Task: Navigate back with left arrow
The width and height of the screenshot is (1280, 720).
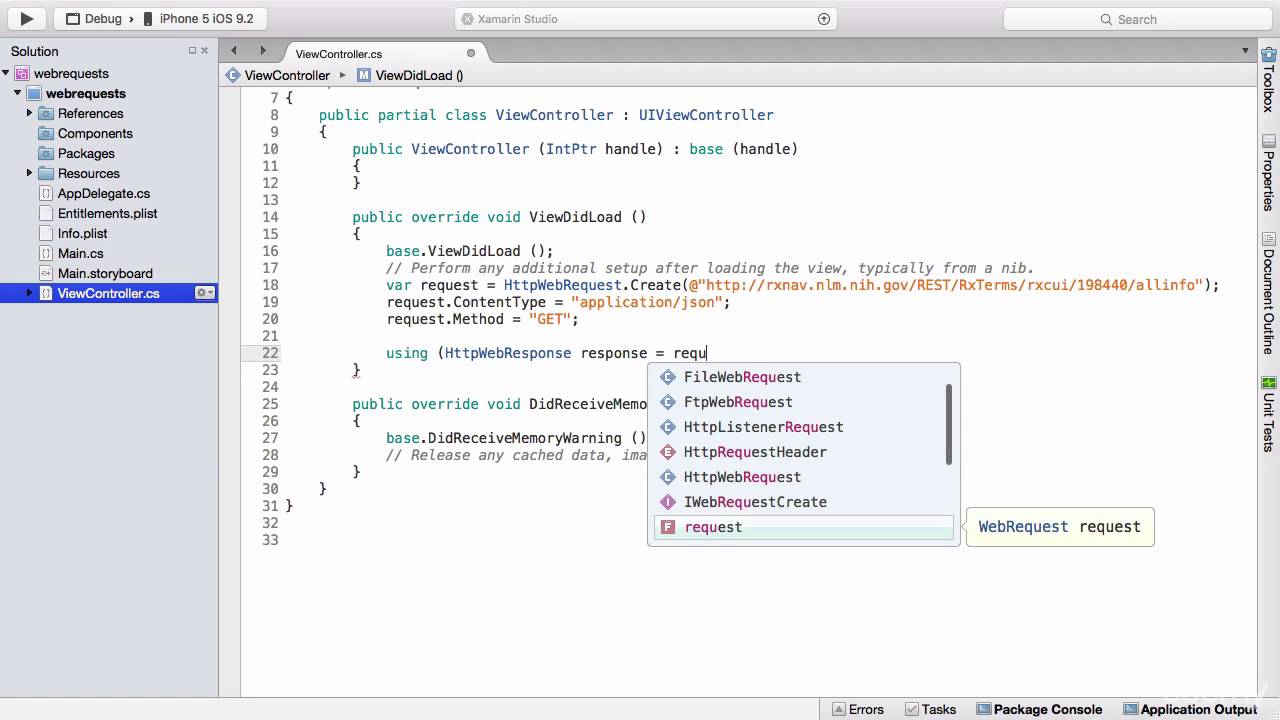Action: click(234, 50)
